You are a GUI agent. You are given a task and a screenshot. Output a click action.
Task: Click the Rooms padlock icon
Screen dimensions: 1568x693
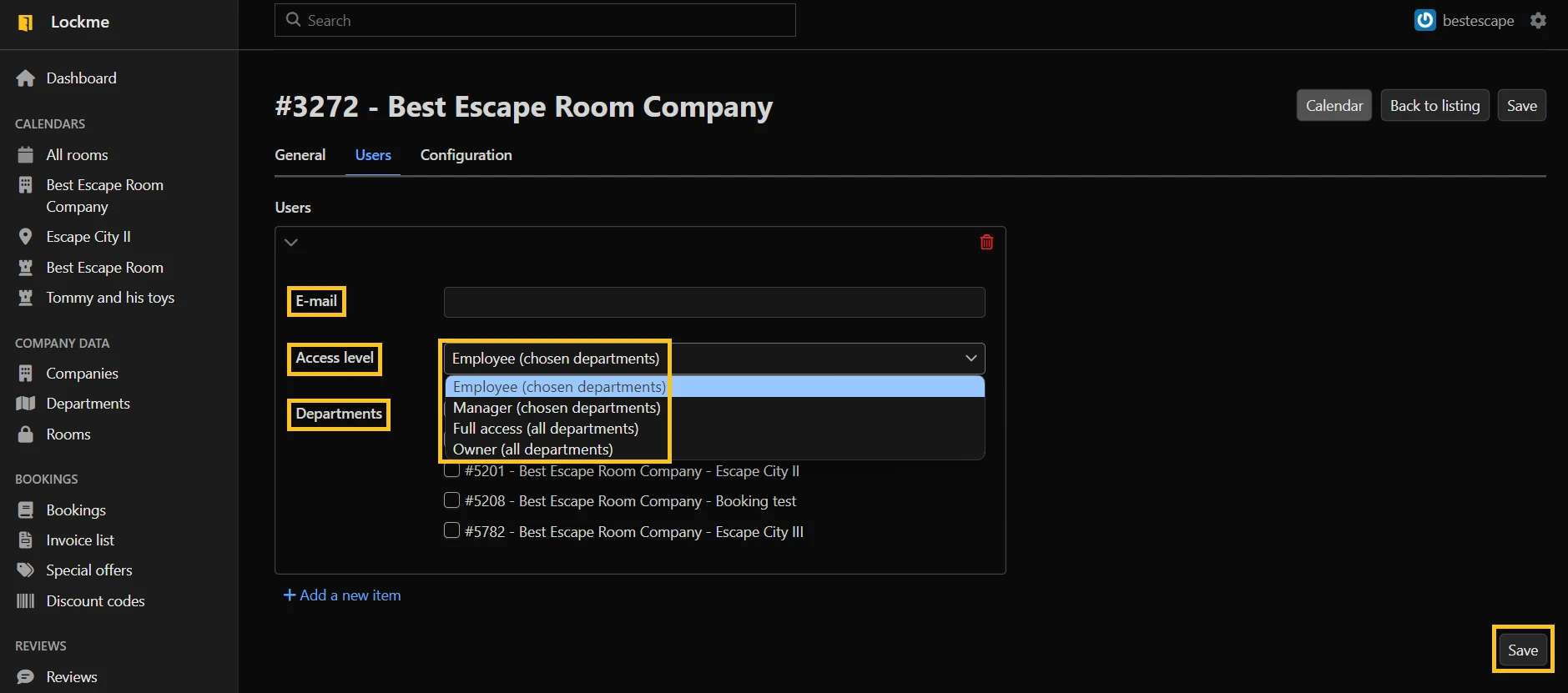[x=26, y=434]
